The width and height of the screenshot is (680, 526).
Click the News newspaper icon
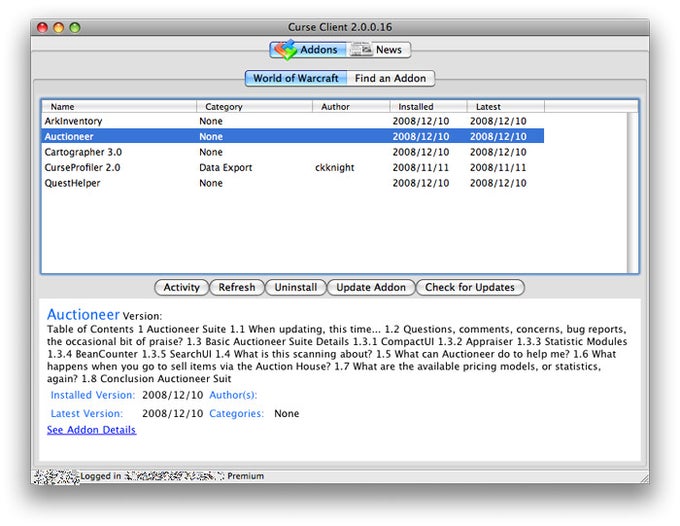click(x=360, y=49)
